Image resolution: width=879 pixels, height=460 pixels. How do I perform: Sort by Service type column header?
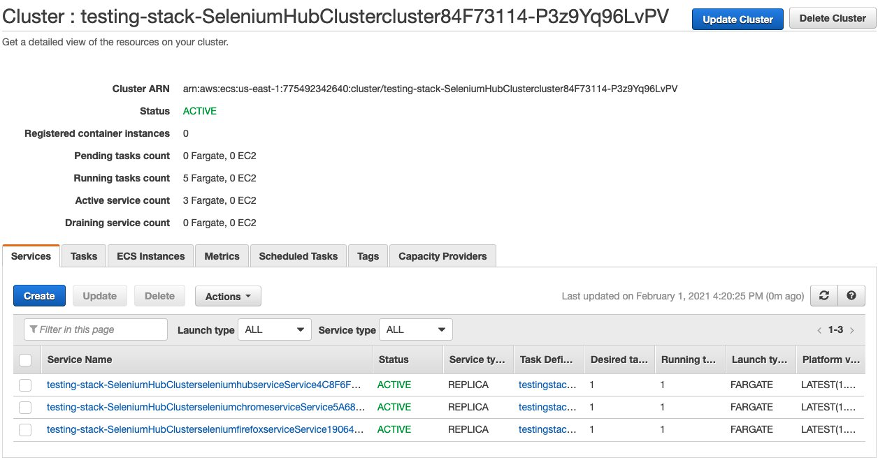(477, 360)
